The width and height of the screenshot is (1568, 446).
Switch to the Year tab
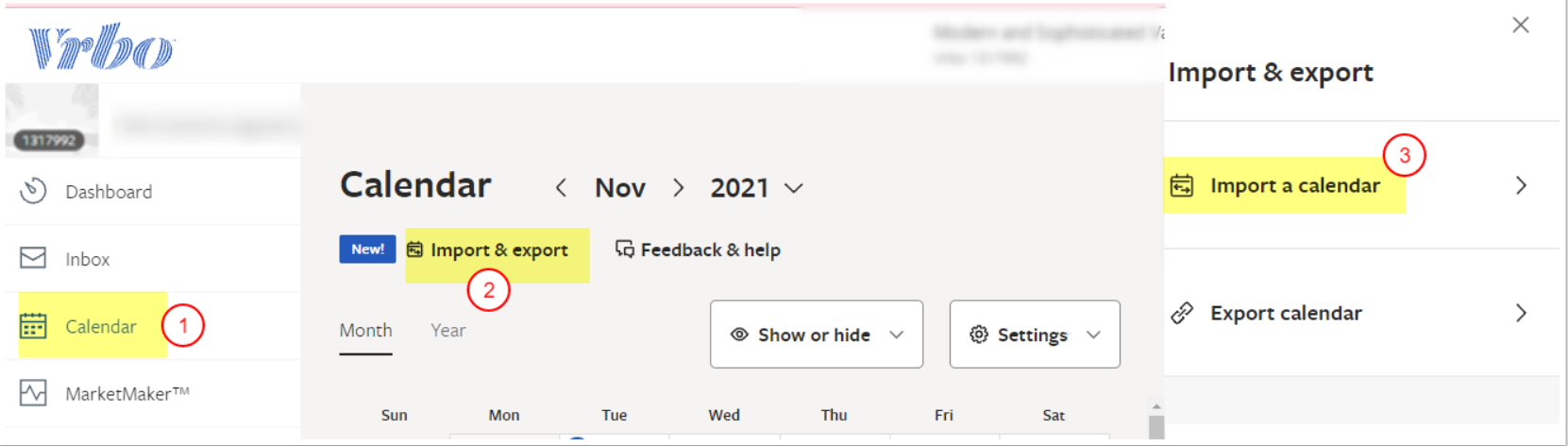447,331
